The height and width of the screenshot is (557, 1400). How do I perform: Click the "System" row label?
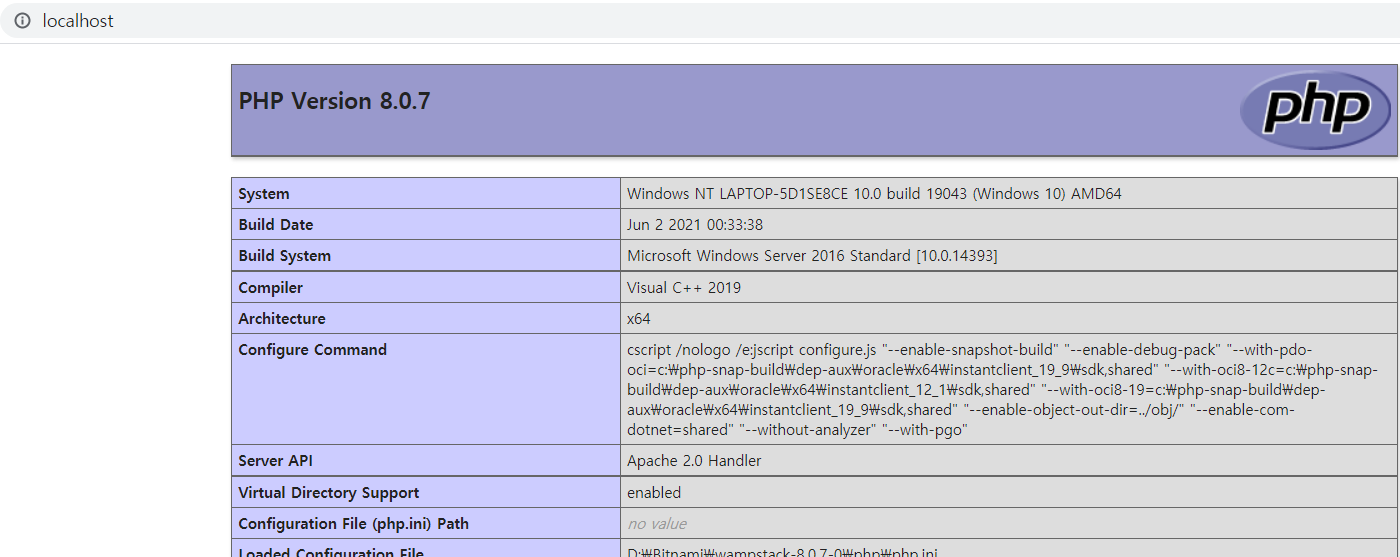point(264,194)
